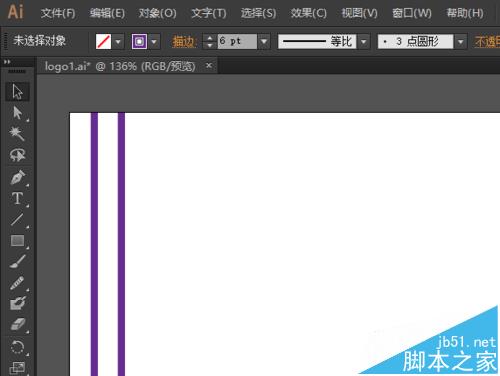Close the logo1.ai document tab
Viewport: 500px width, 376px height.
coord(209,65)
